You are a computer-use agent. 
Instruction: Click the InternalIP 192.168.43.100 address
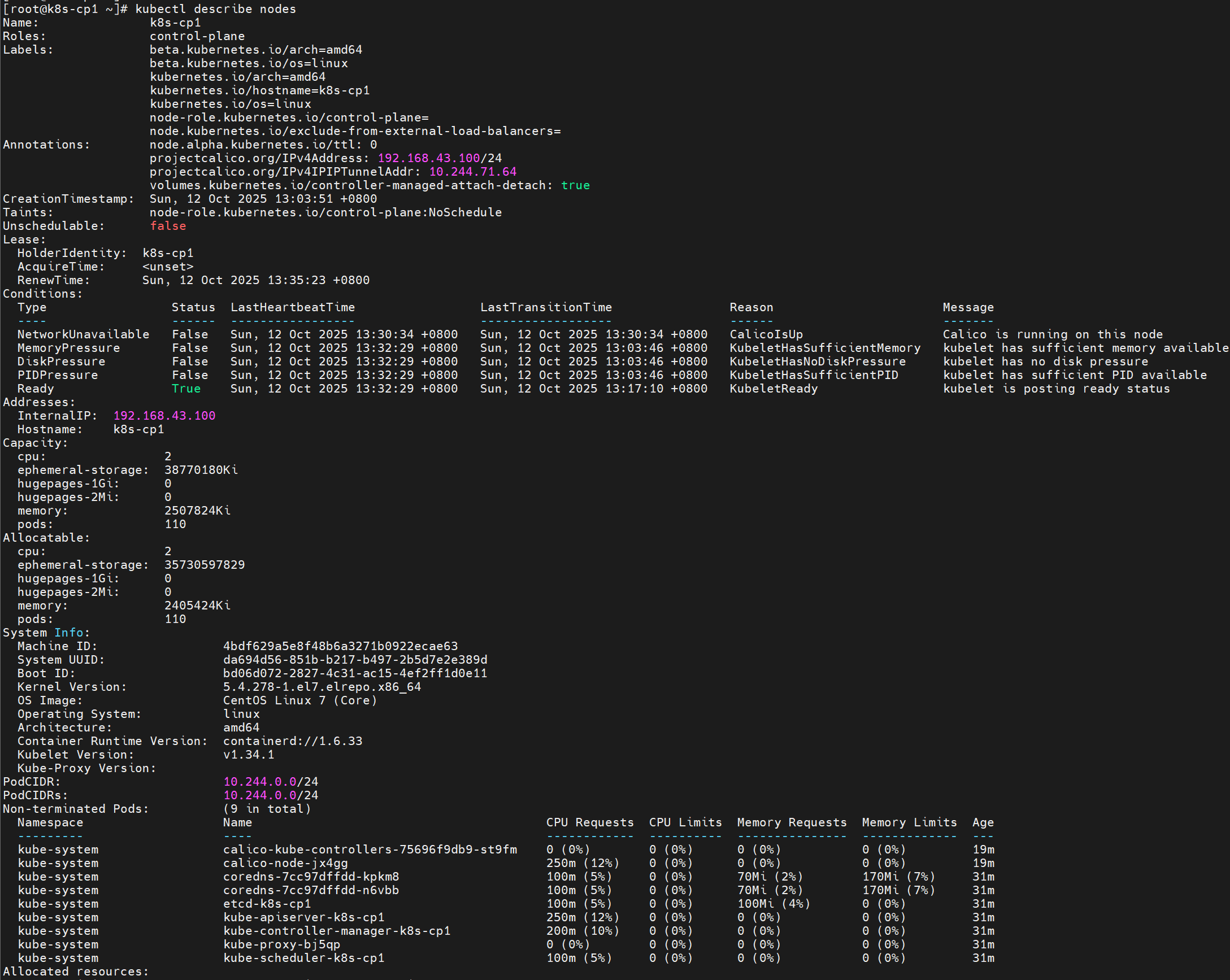click(164, 416)
